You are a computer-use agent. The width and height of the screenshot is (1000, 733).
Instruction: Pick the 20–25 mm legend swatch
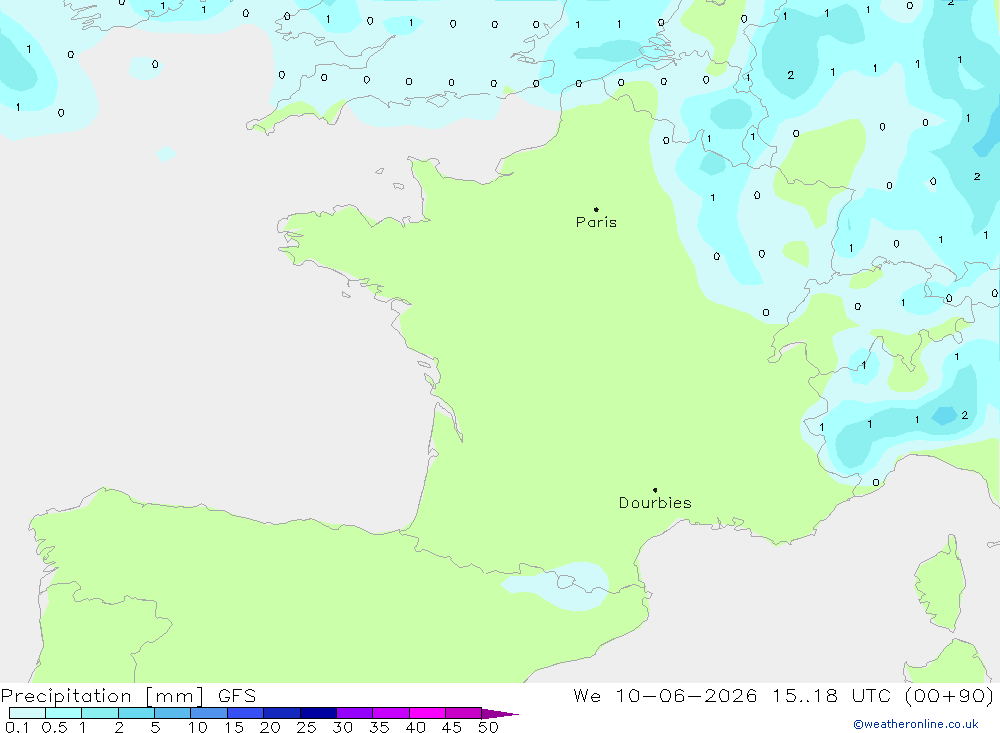pyautogui.click(x=281, y=713)
